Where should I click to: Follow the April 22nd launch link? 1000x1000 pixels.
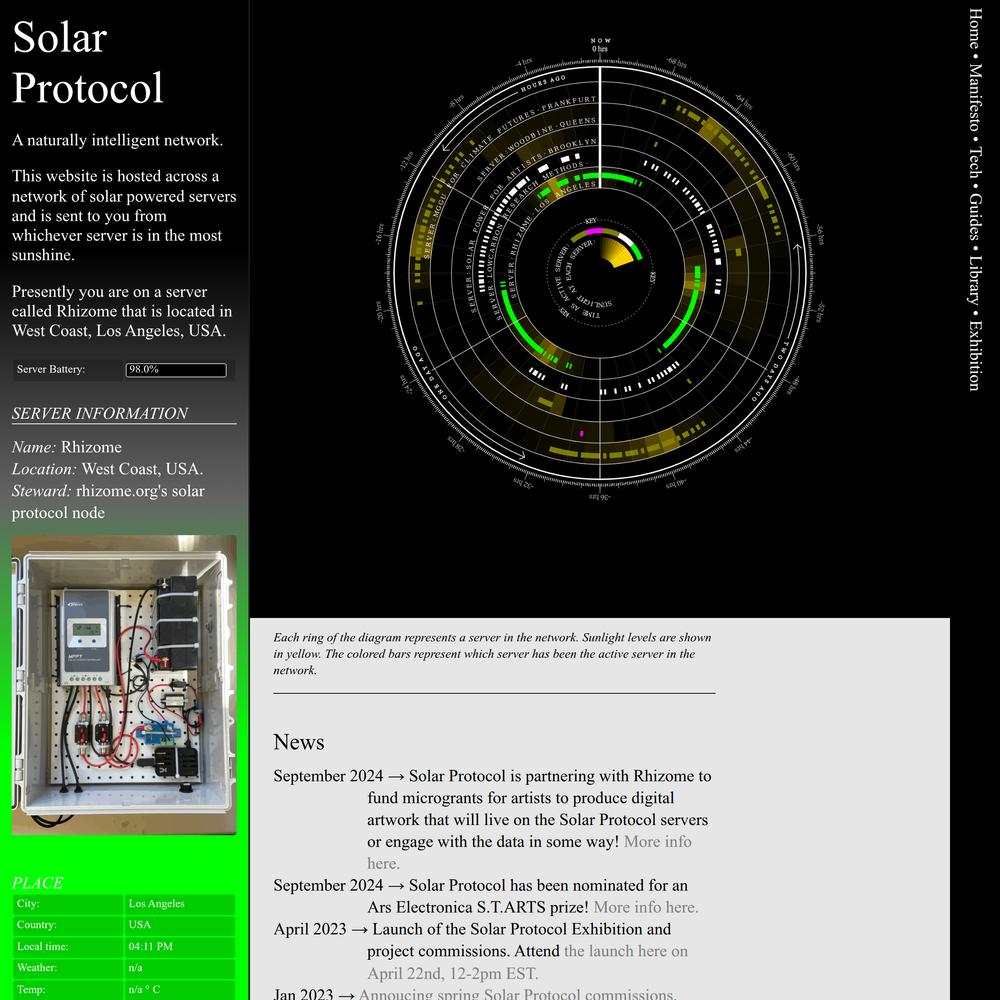[527, 962]
